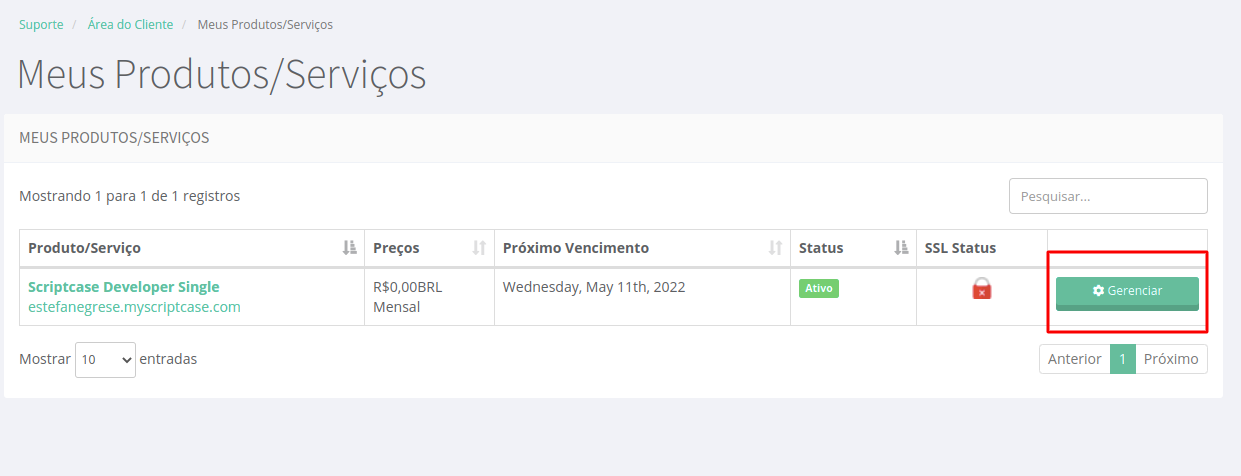
Task: Click the Anterior pagination button
Action: (1074, 359)
